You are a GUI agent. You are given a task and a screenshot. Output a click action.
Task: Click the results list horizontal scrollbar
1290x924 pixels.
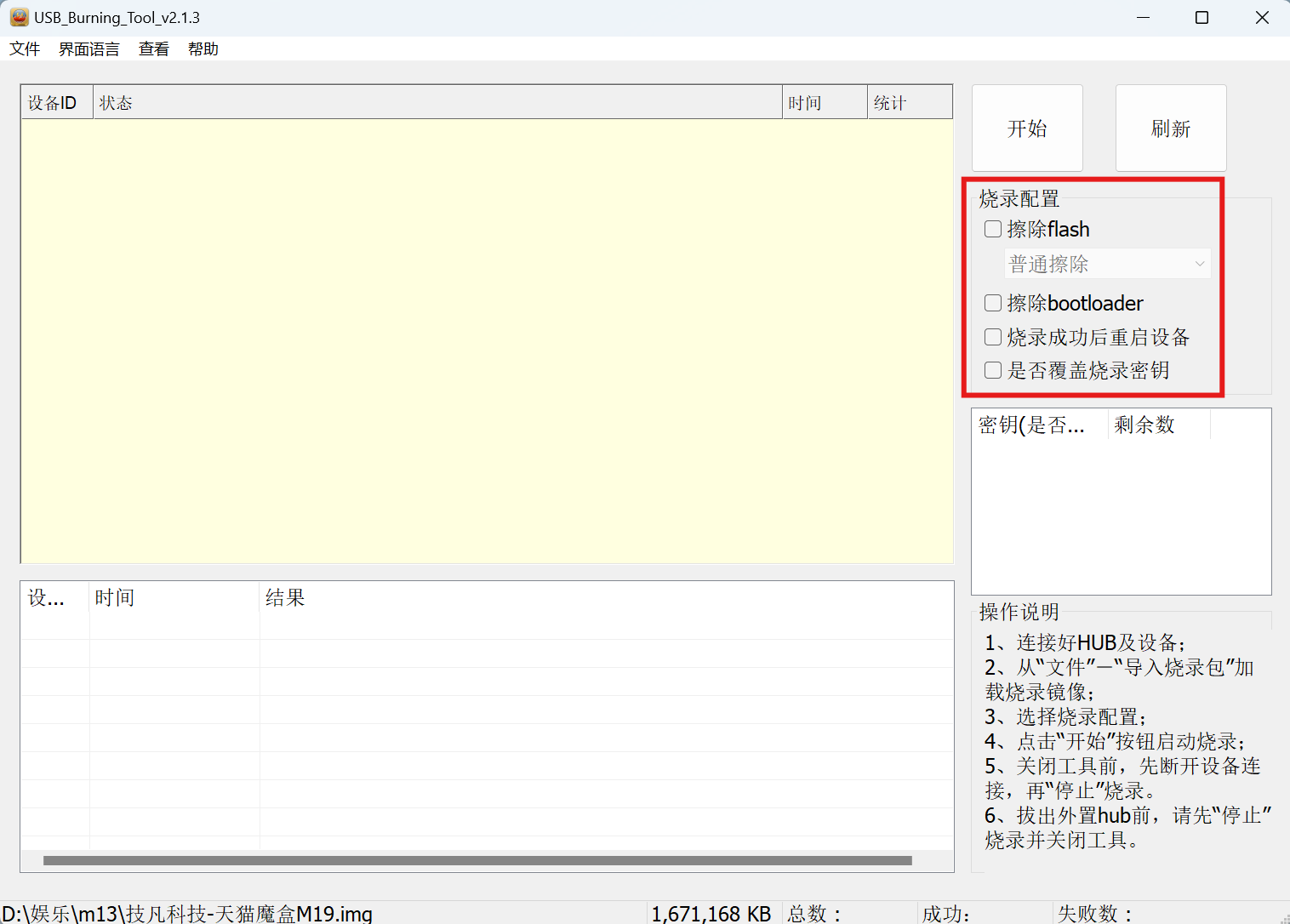(x=477, y=860)
